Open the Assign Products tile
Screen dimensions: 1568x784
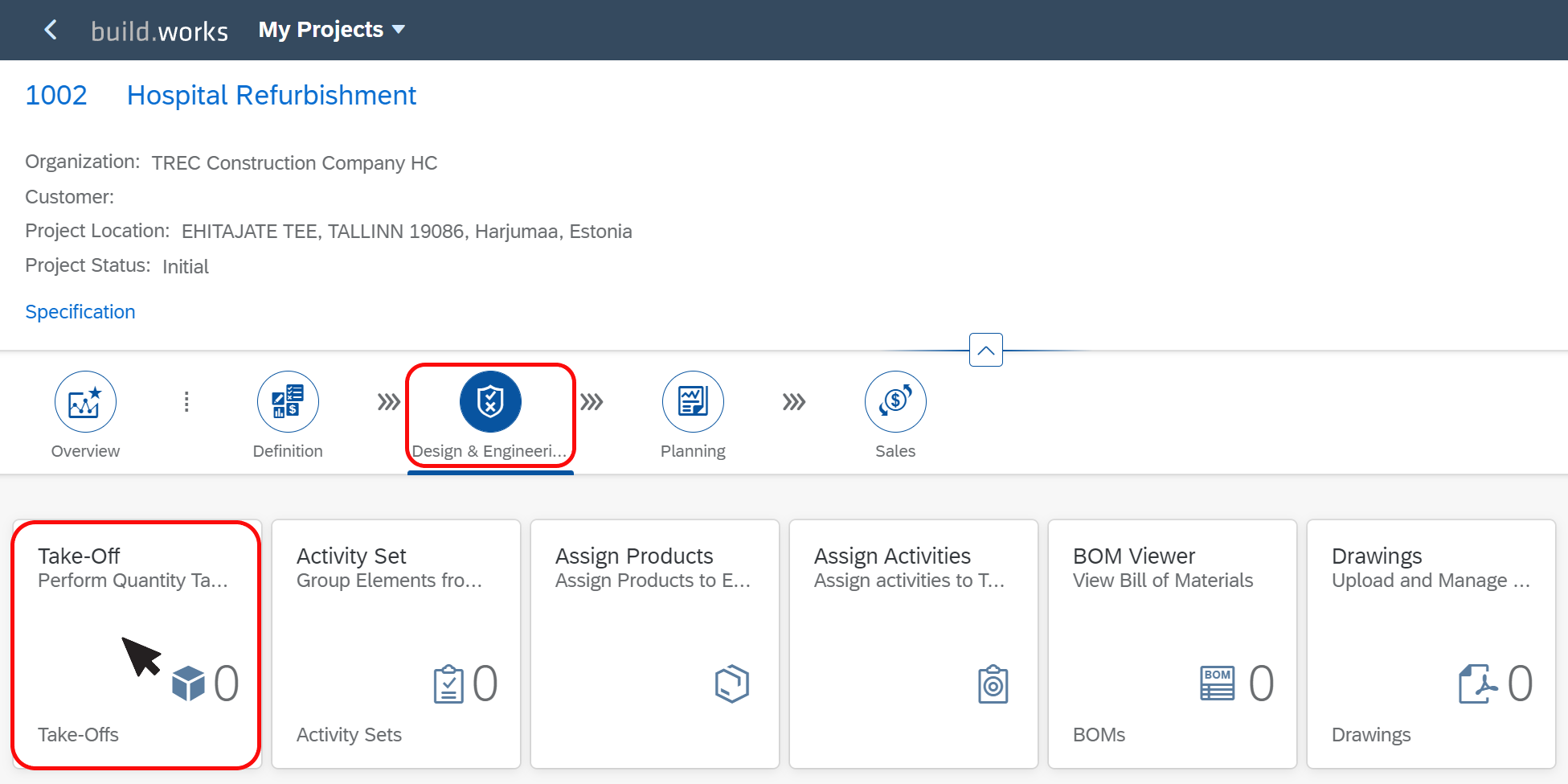(x=655, y=644)
